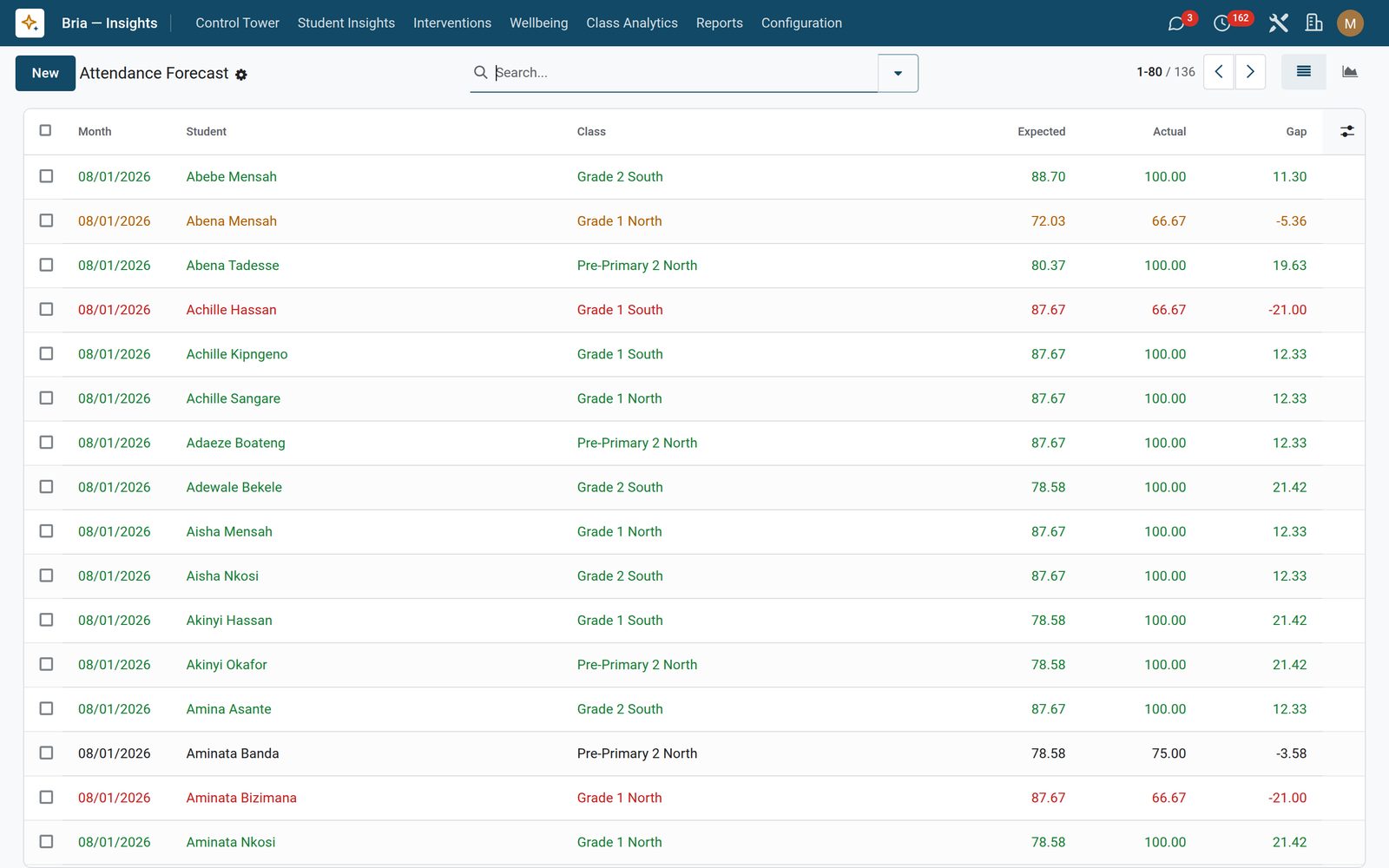The width and height of the screenshot is (1389, 868).
Task: Open the Interventions menu
Action: click(x=452, y=23)
